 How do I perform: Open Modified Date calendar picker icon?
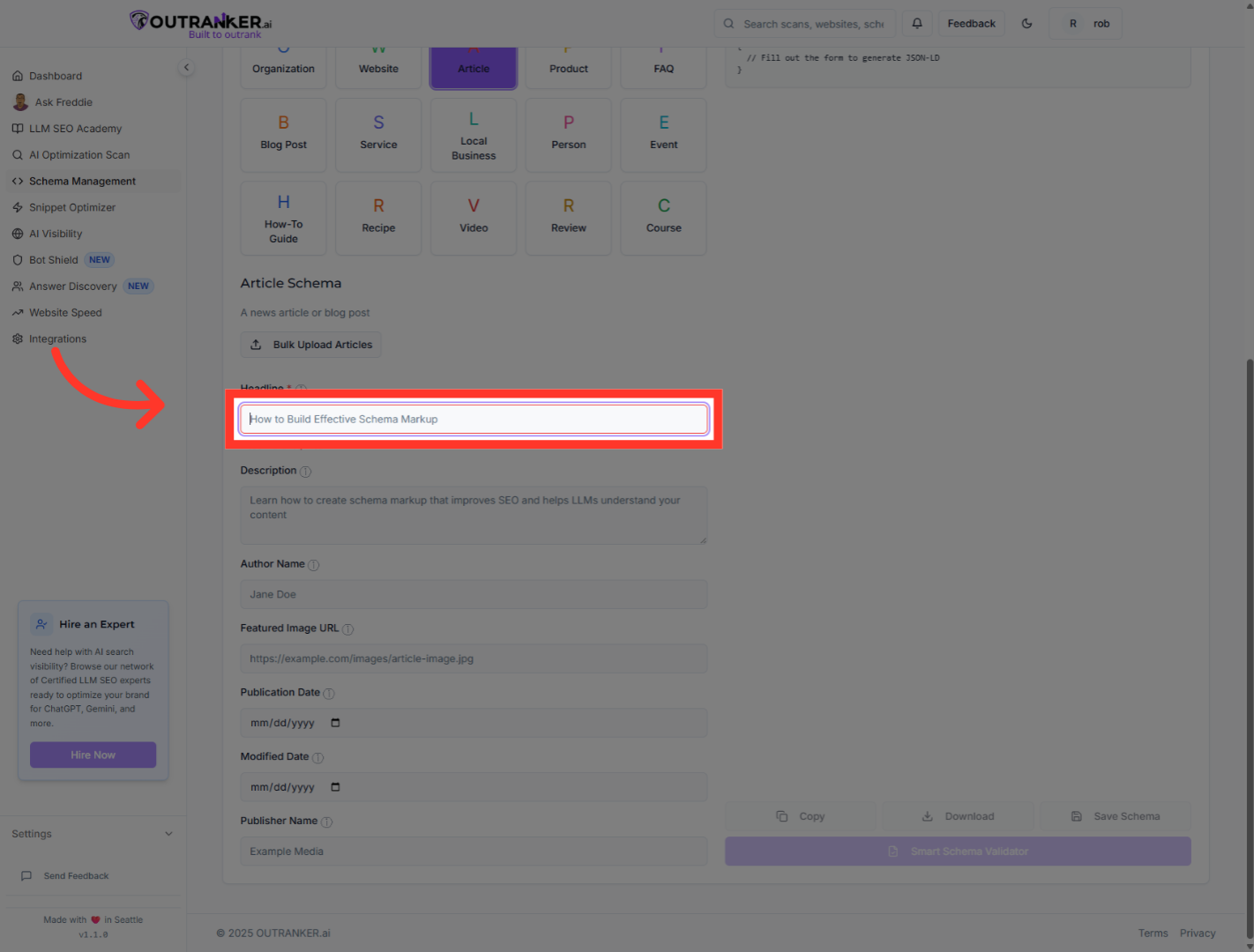pyautogui.click(x=335, y=787)
